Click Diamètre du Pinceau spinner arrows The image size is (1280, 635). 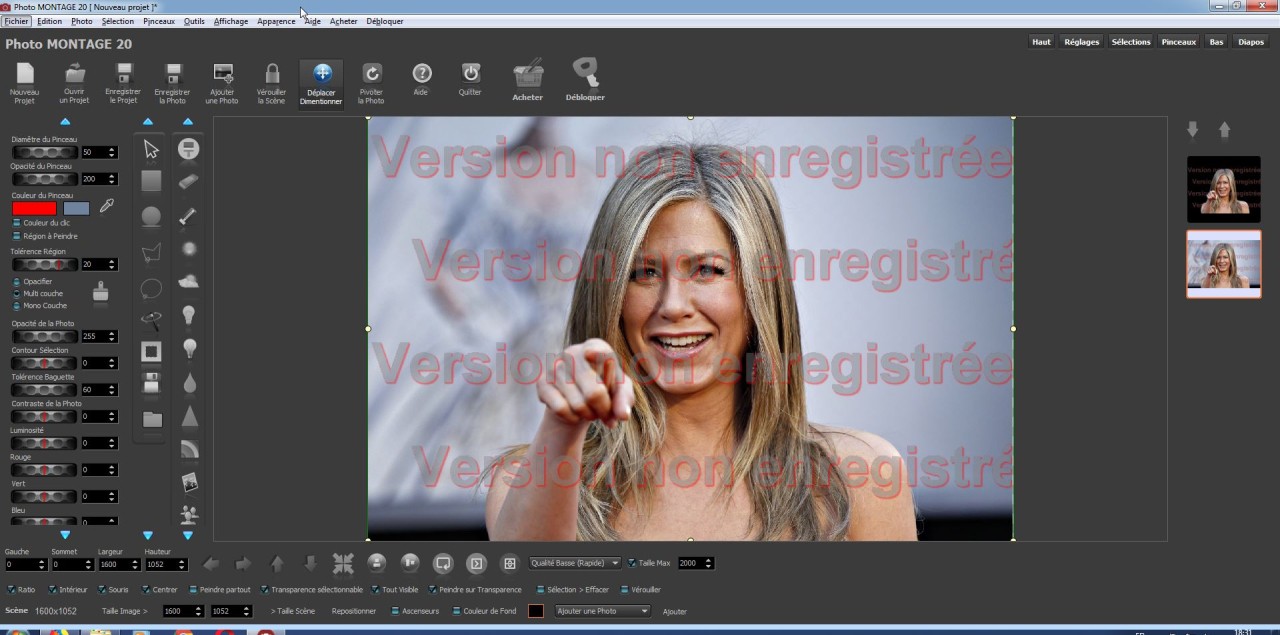click(x=111, y=153)
